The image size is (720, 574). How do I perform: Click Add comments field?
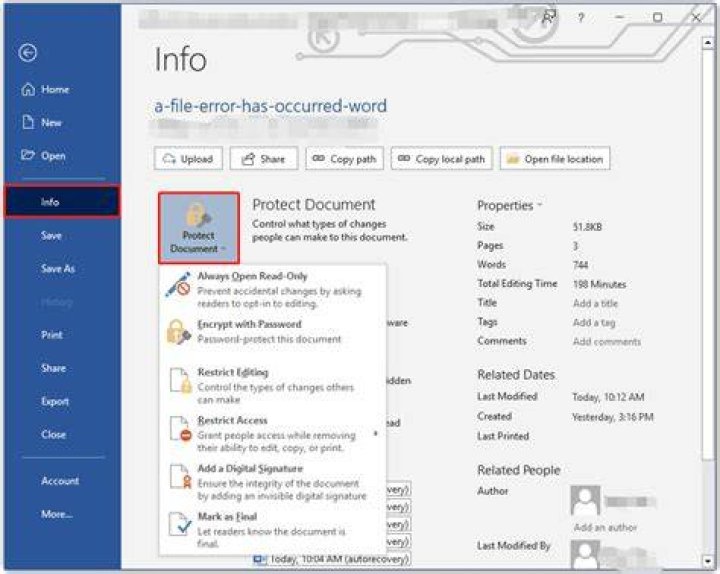[607, 341]
